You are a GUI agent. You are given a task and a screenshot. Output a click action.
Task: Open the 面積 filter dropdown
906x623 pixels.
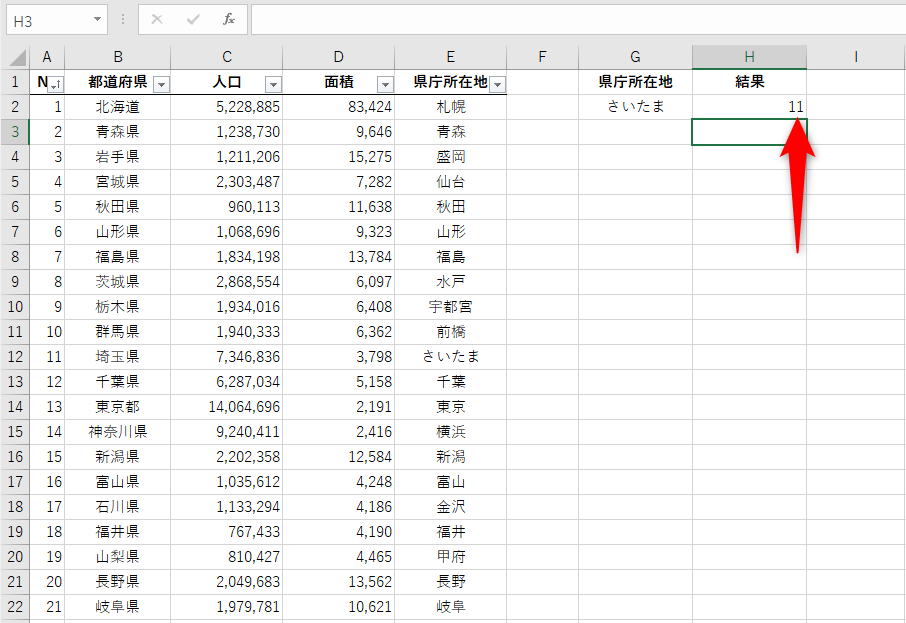click(385, 85)
